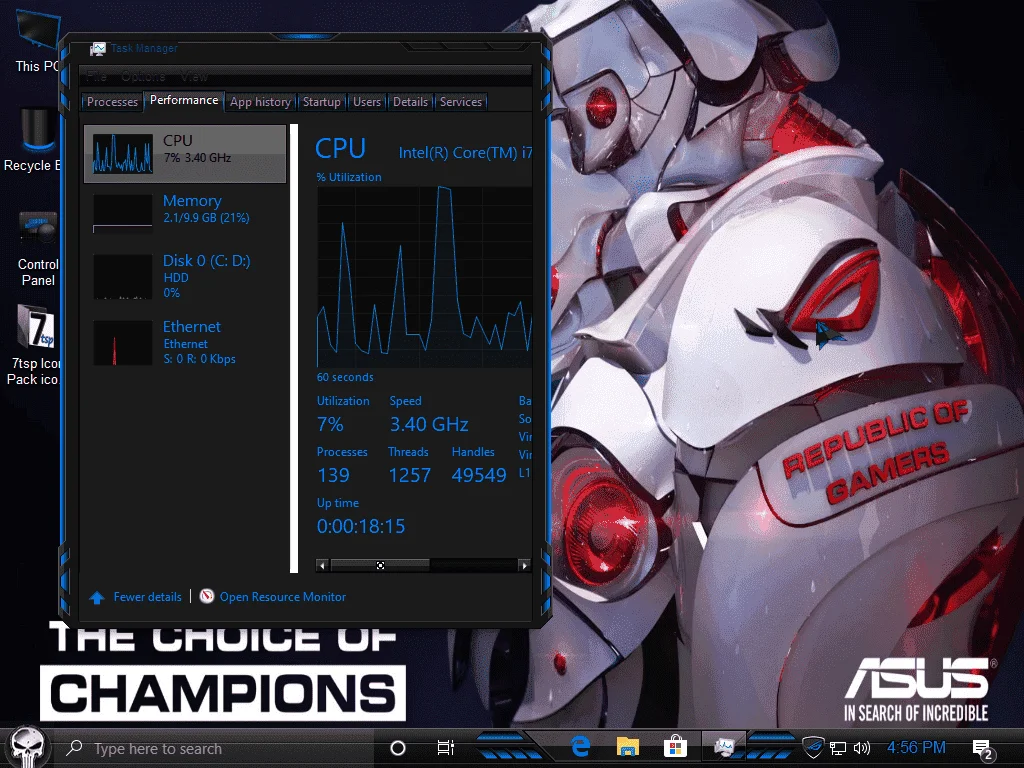Click the Resource Monitor gauge icon

click(206, 596)
